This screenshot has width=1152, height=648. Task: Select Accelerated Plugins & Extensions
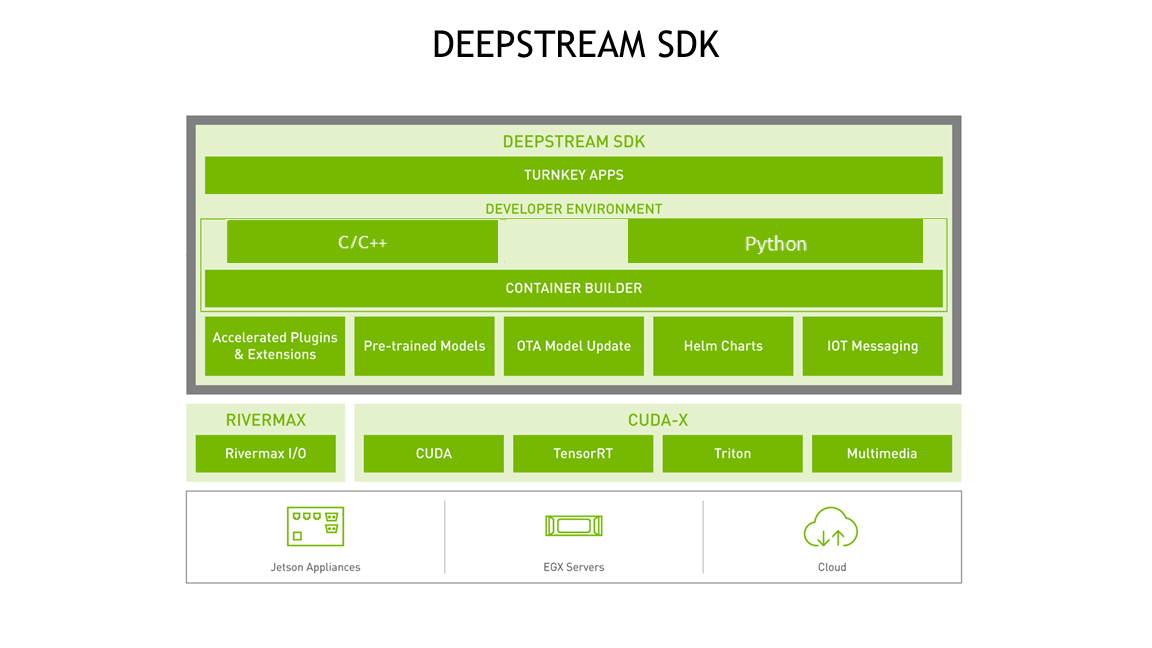274,346
